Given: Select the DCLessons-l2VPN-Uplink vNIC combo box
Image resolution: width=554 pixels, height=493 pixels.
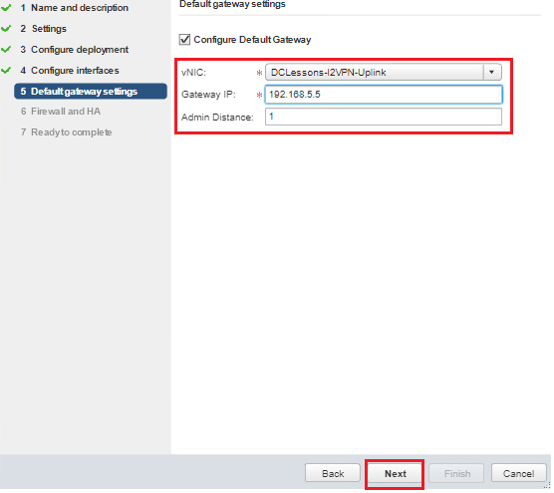Looking at the screenshot, I should 383,72.
